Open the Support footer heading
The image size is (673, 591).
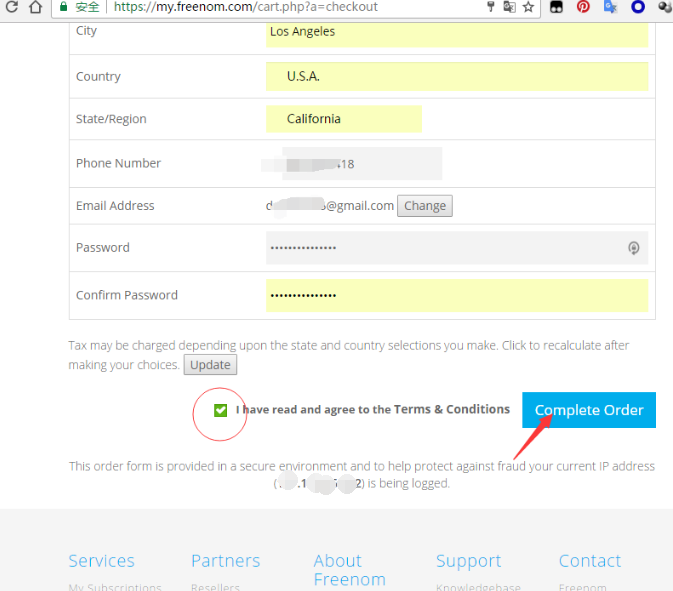pos(468,561)
